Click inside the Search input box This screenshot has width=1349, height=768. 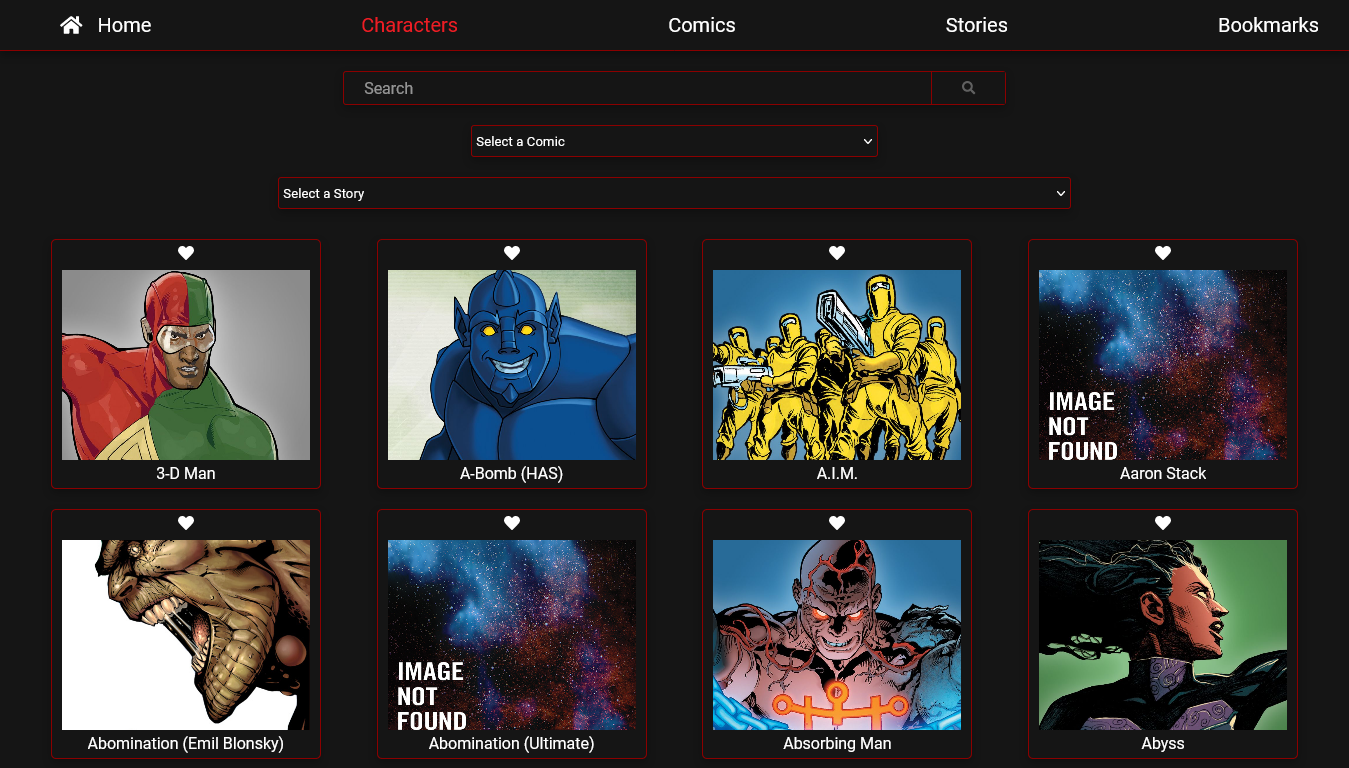[x=636, y=88]
